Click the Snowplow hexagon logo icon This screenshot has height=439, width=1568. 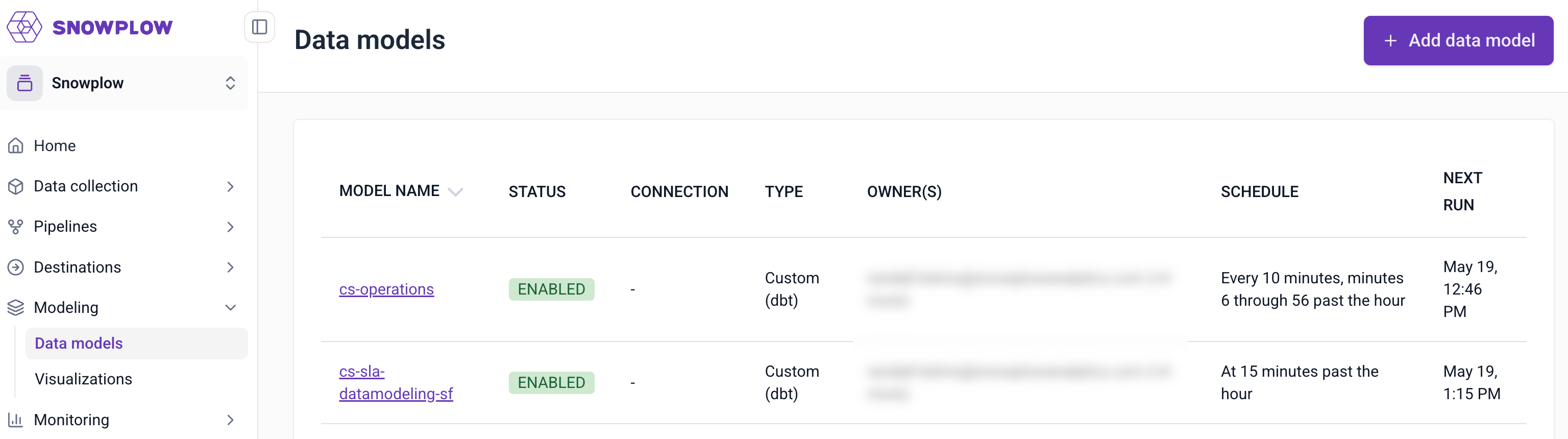pos(24,27)
